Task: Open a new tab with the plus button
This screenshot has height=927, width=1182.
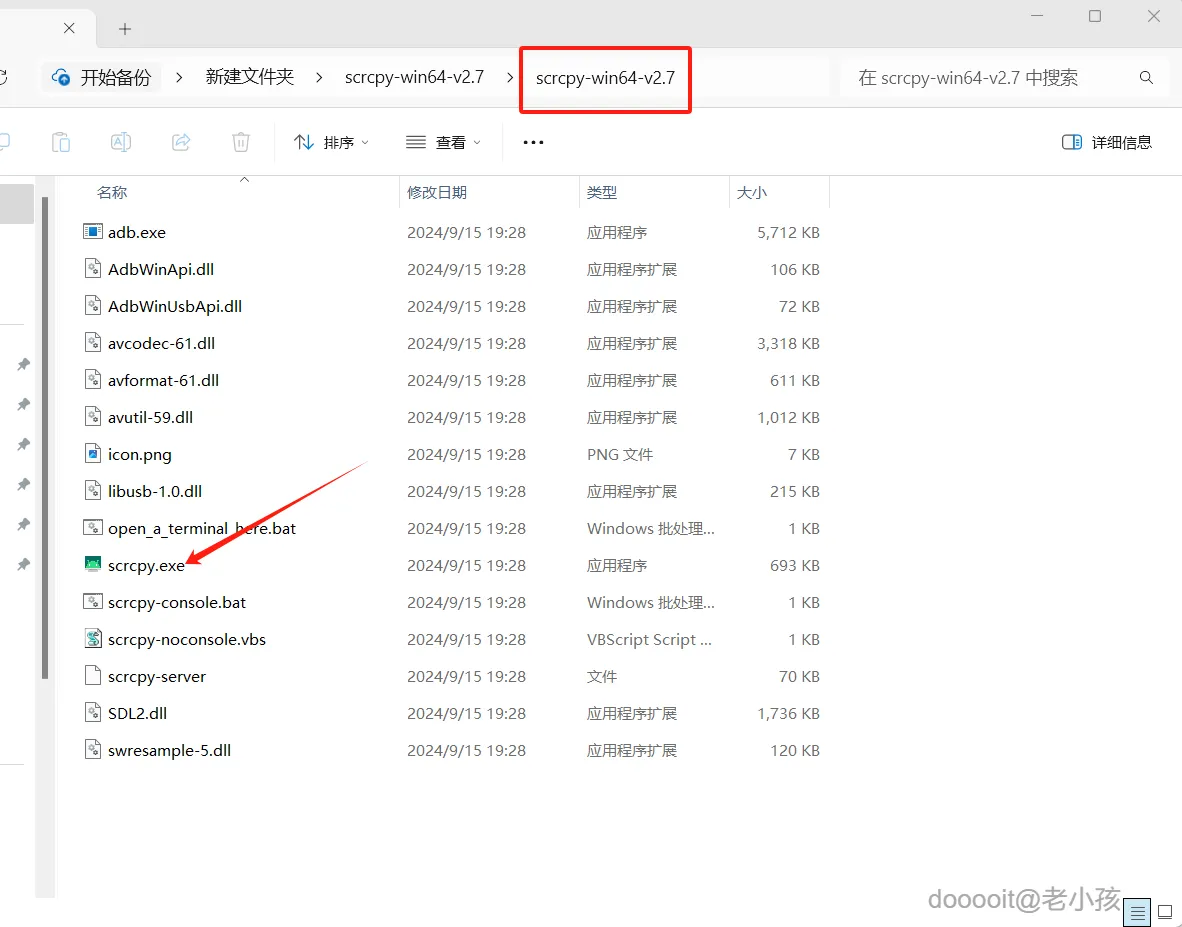Action: click(x=124, y=28)
